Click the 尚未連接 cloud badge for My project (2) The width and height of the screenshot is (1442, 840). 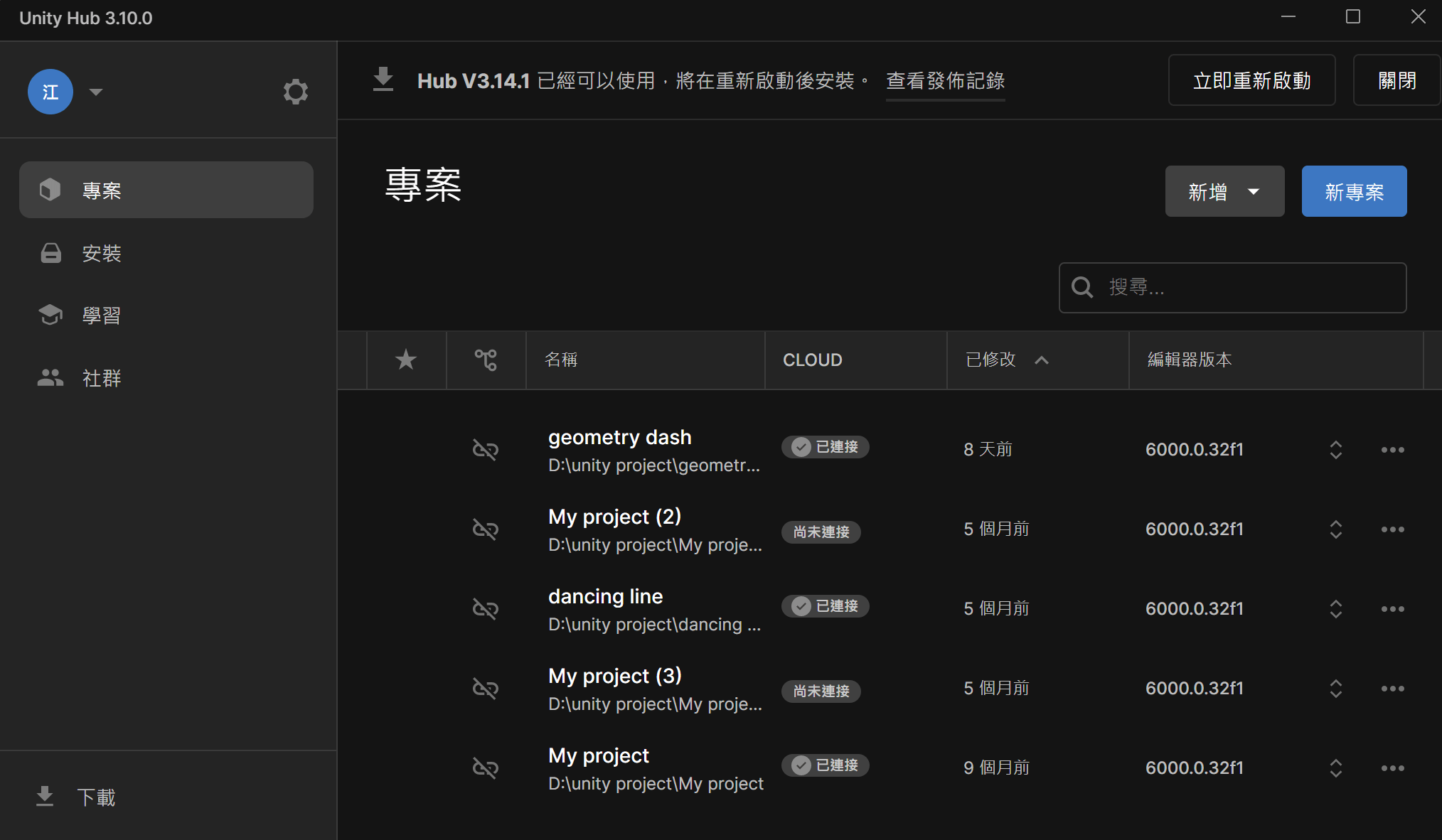pos(821,532)
